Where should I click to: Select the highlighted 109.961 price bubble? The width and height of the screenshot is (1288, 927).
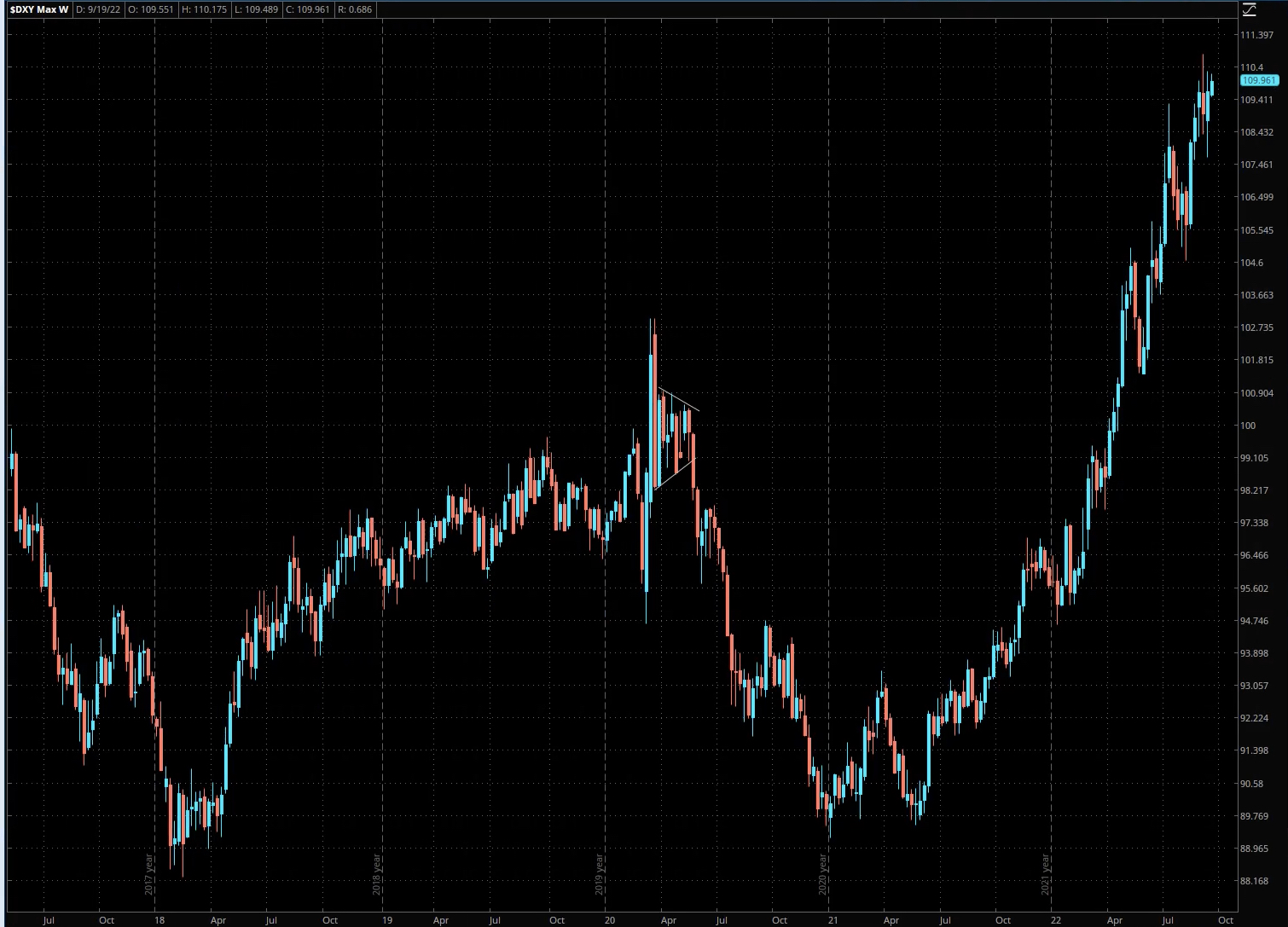coord(1259,80)
